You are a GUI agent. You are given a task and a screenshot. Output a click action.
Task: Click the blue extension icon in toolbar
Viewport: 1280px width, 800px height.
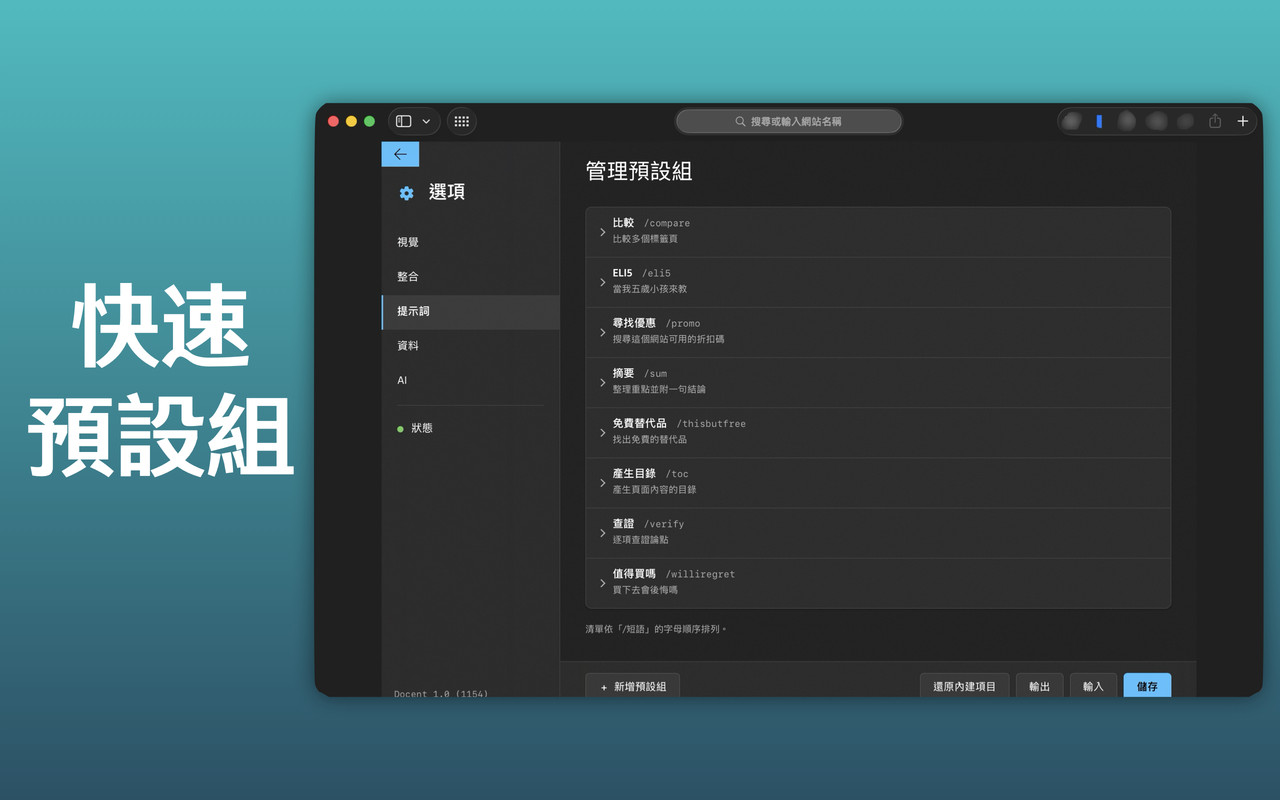[x=1099, y=121]
